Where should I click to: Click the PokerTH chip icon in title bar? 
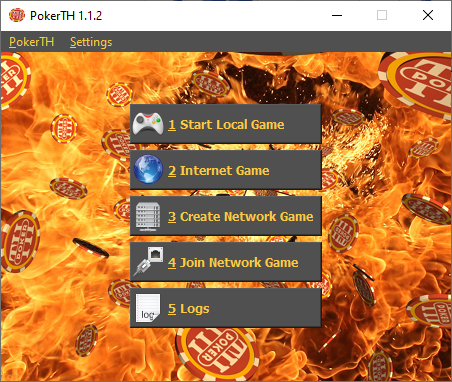click(x=17, y=15)
